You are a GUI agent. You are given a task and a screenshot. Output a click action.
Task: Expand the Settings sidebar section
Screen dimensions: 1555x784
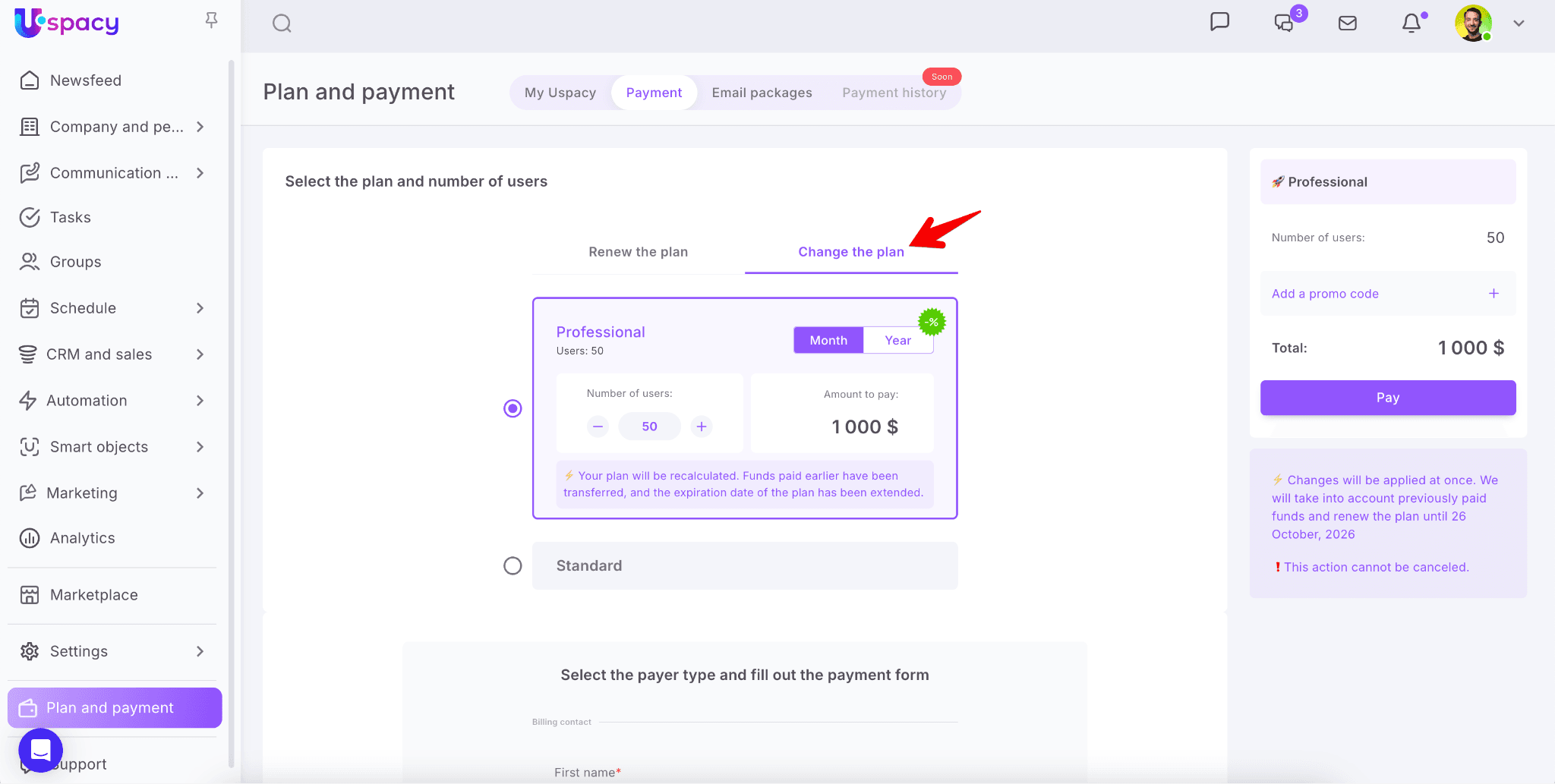pos(200,651)
